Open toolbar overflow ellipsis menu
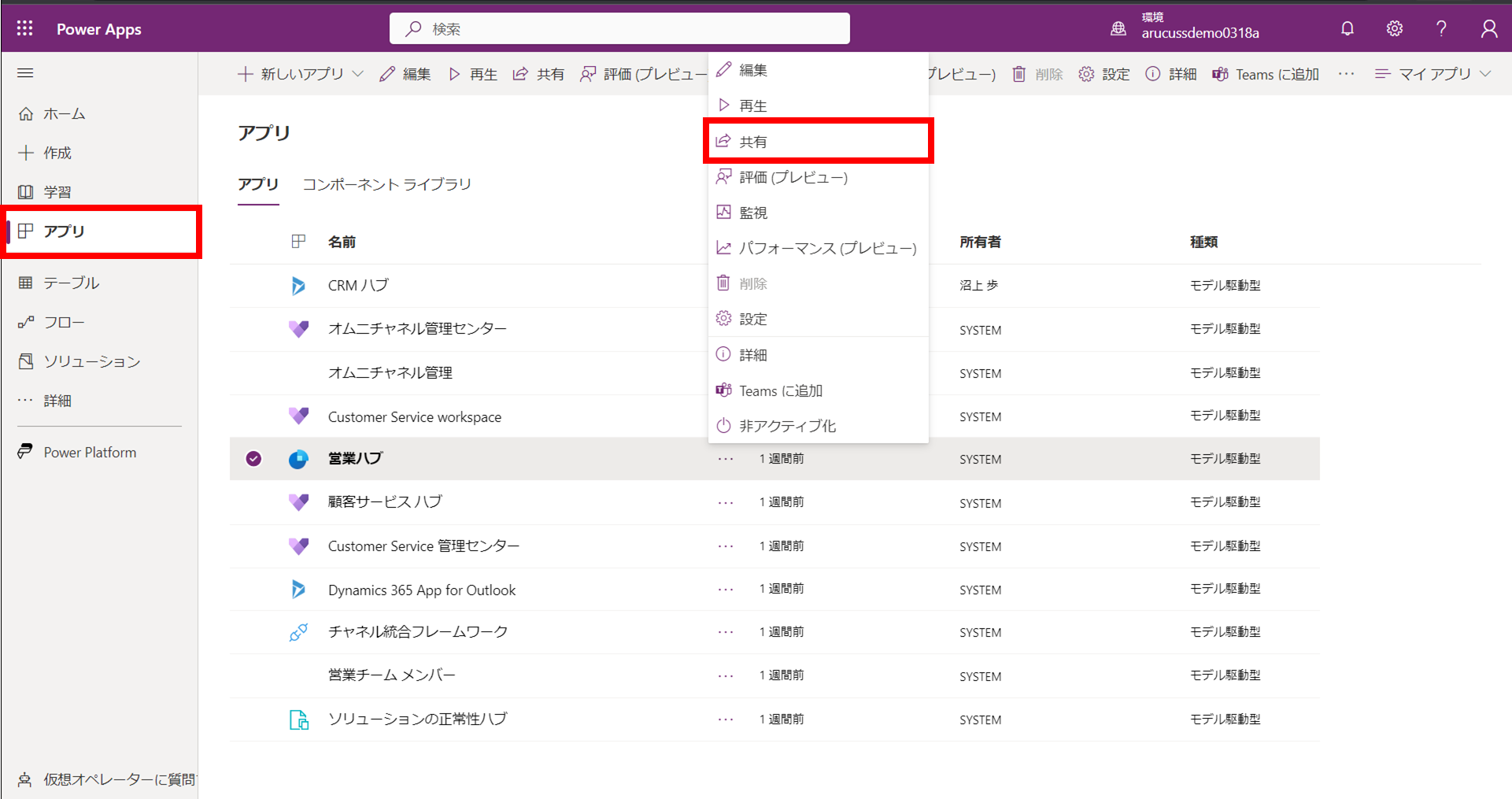1512x799 pixels. click(1346, 74)
